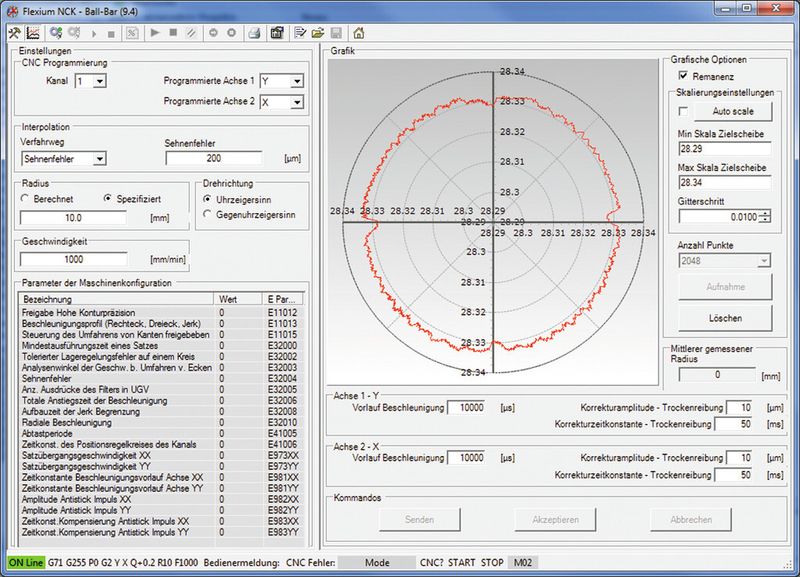This screenshot has height=577, width=800.
Task: Select the Amplitude Antistick Impuls XX row
Action: click(x=161, y=499)
